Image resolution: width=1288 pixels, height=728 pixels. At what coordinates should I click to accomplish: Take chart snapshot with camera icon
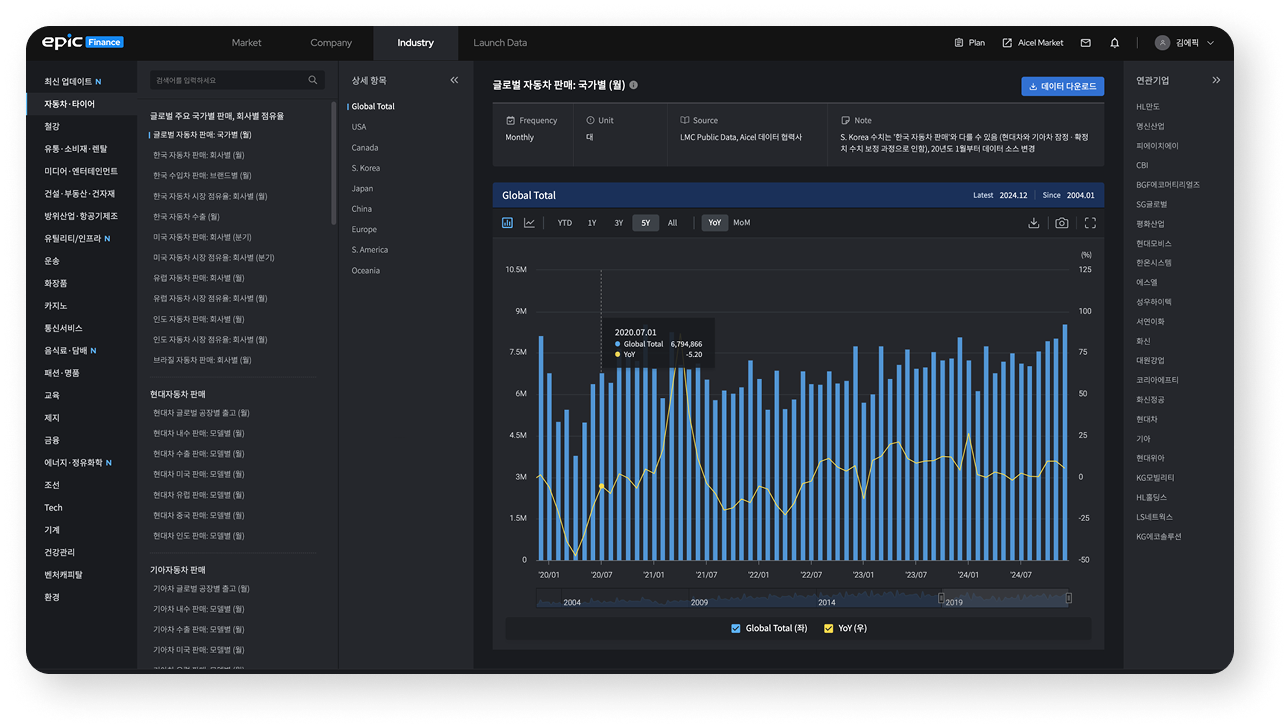(1062, 223)
